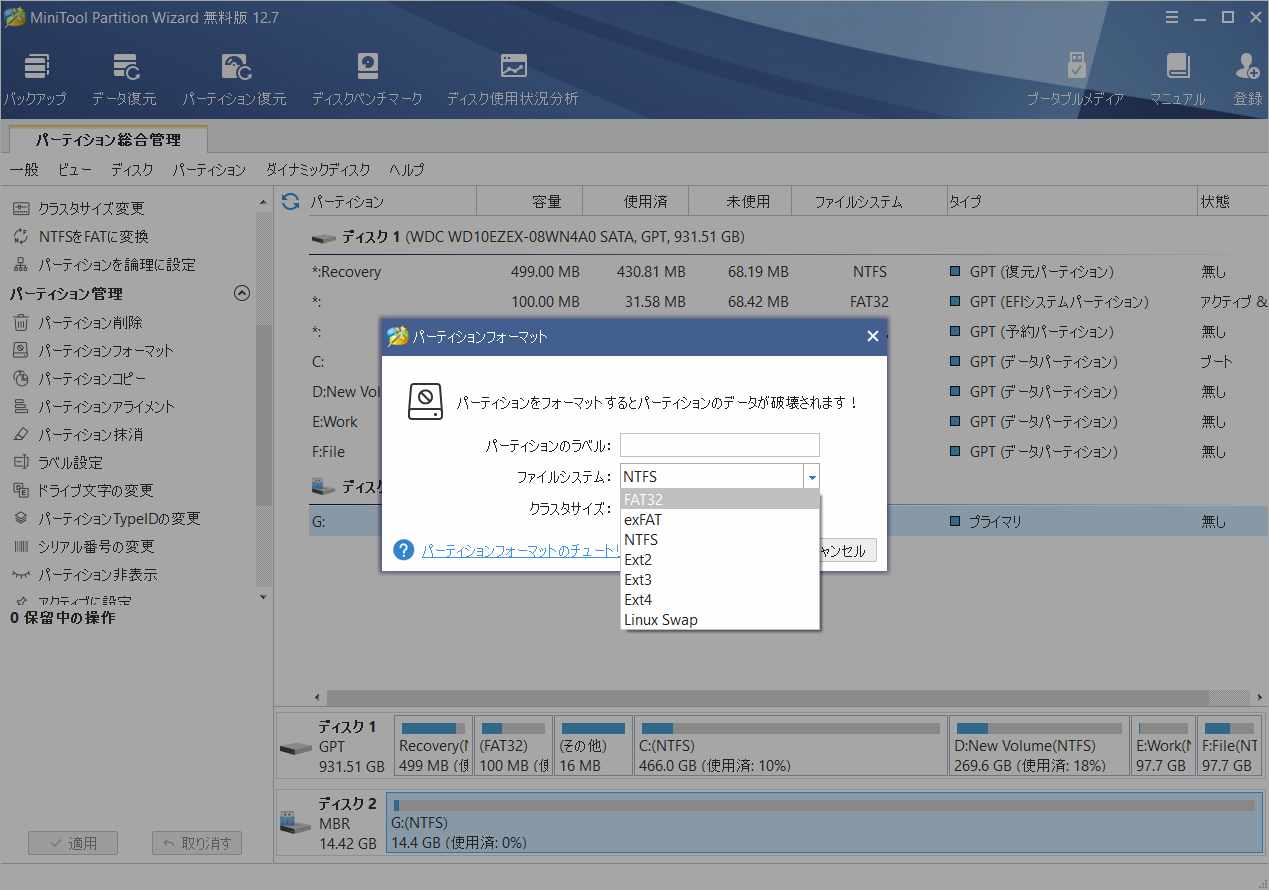Click the help icon in format dialog
Image resolution: width=1269 pixels, height=890 pixels.
click(403, 550)
